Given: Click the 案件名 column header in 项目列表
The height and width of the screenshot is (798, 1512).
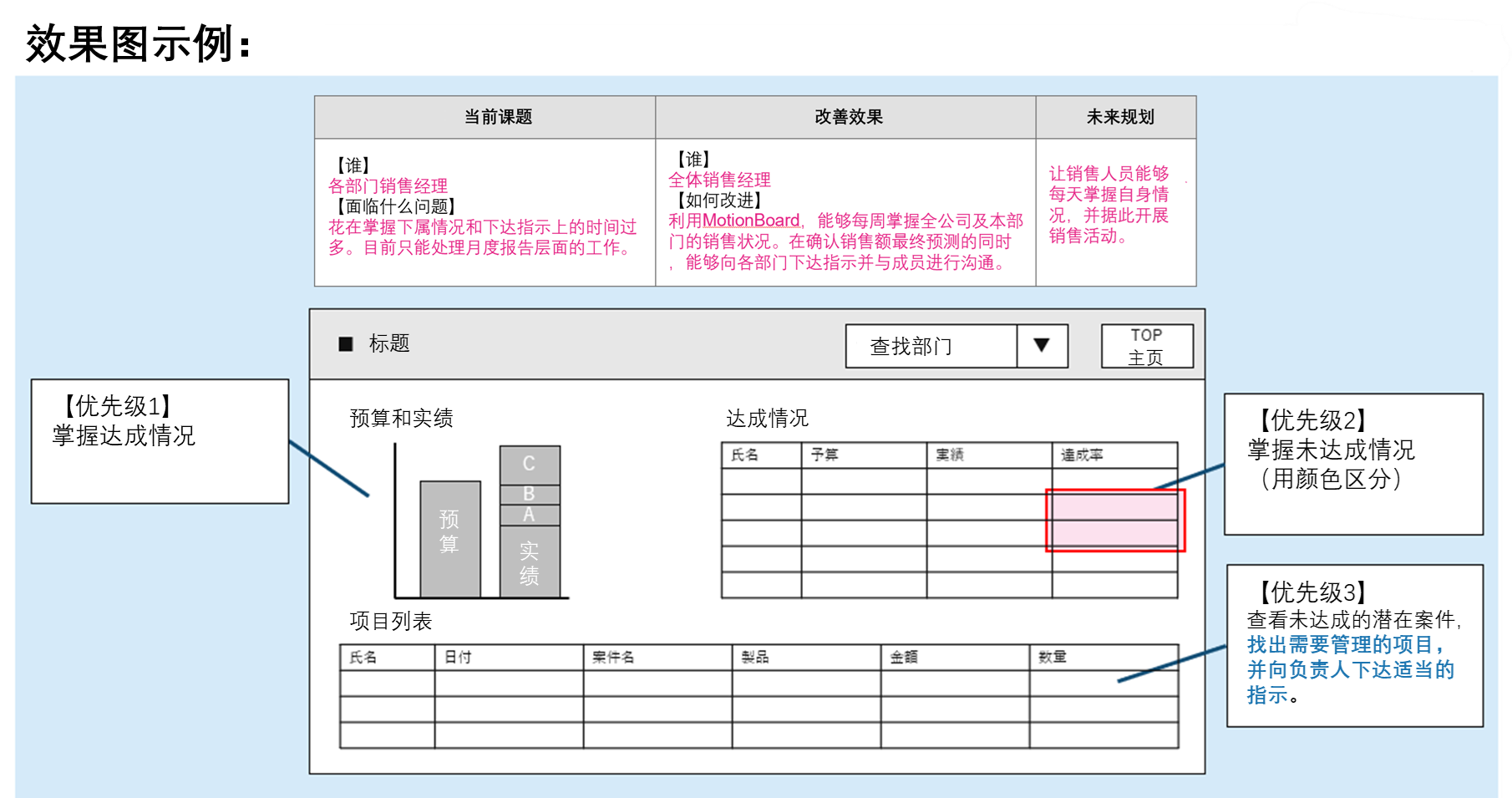Looking at the screenshot, I should pyautogui.click(x=657, y=657).
